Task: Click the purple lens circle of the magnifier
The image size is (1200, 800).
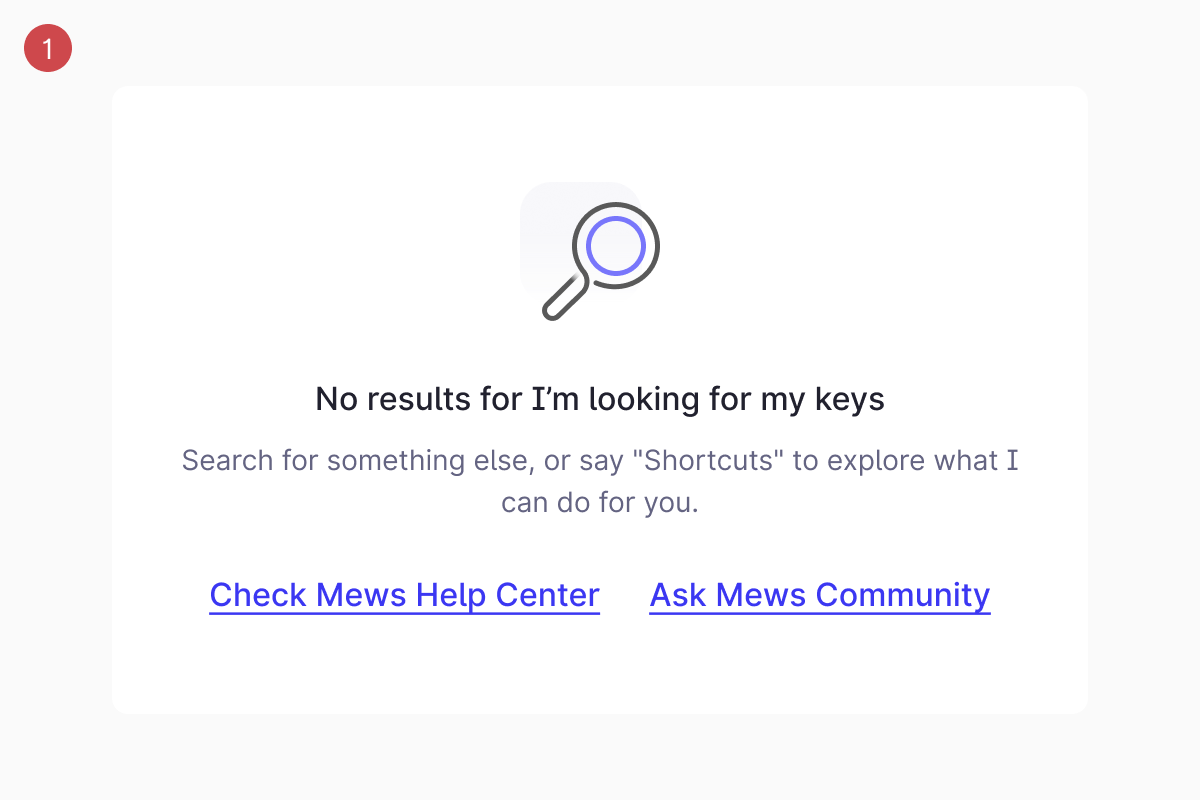Action: 614,246
